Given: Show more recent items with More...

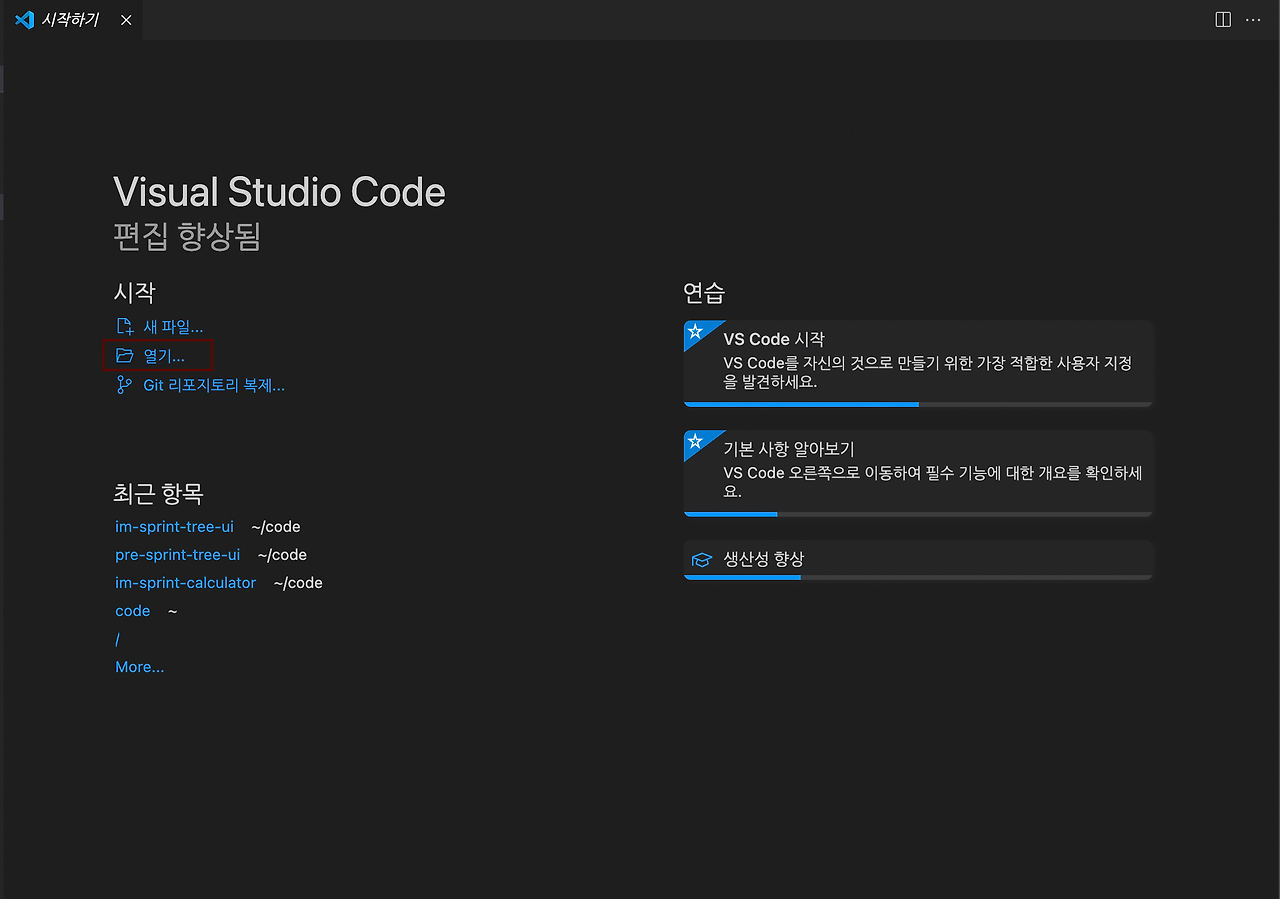Looking at the screenshot, I should click(x=140, y=667).
